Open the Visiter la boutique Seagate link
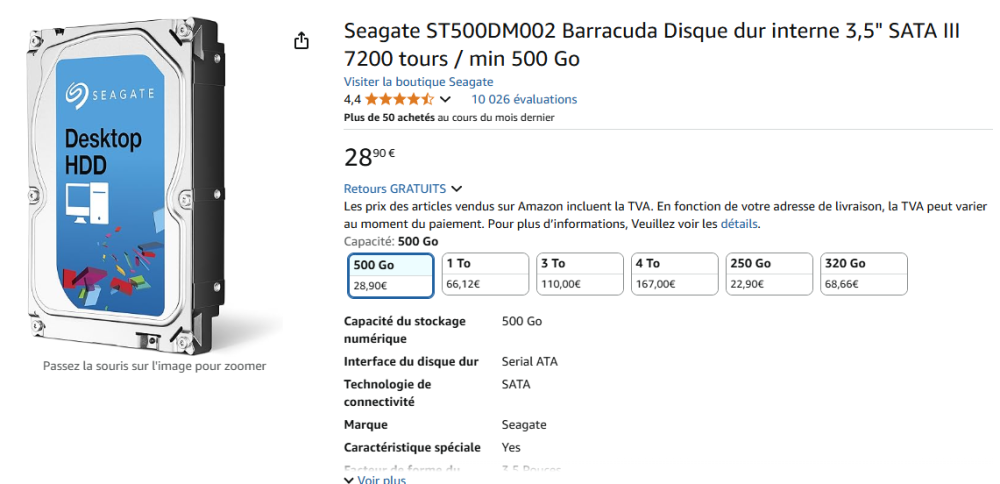The height and width of the screenshot is (484, 1000). point(418,81)
